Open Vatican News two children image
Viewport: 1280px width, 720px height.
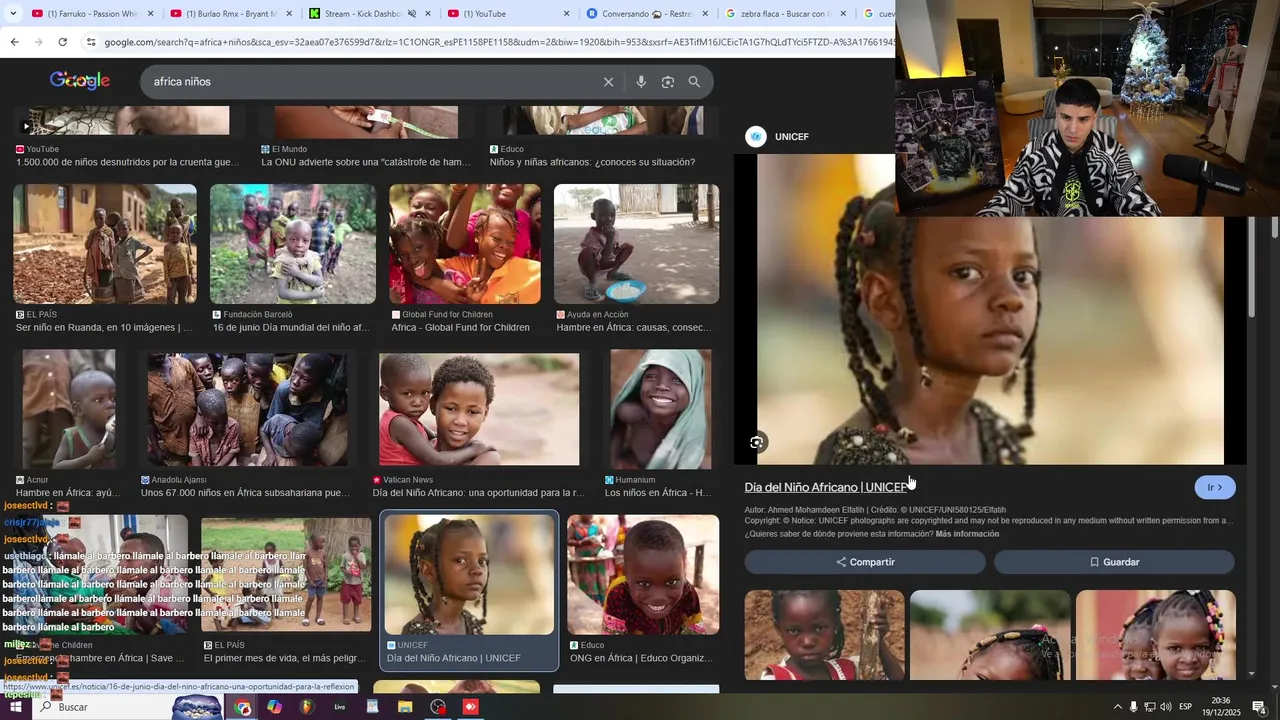[479, 408]
